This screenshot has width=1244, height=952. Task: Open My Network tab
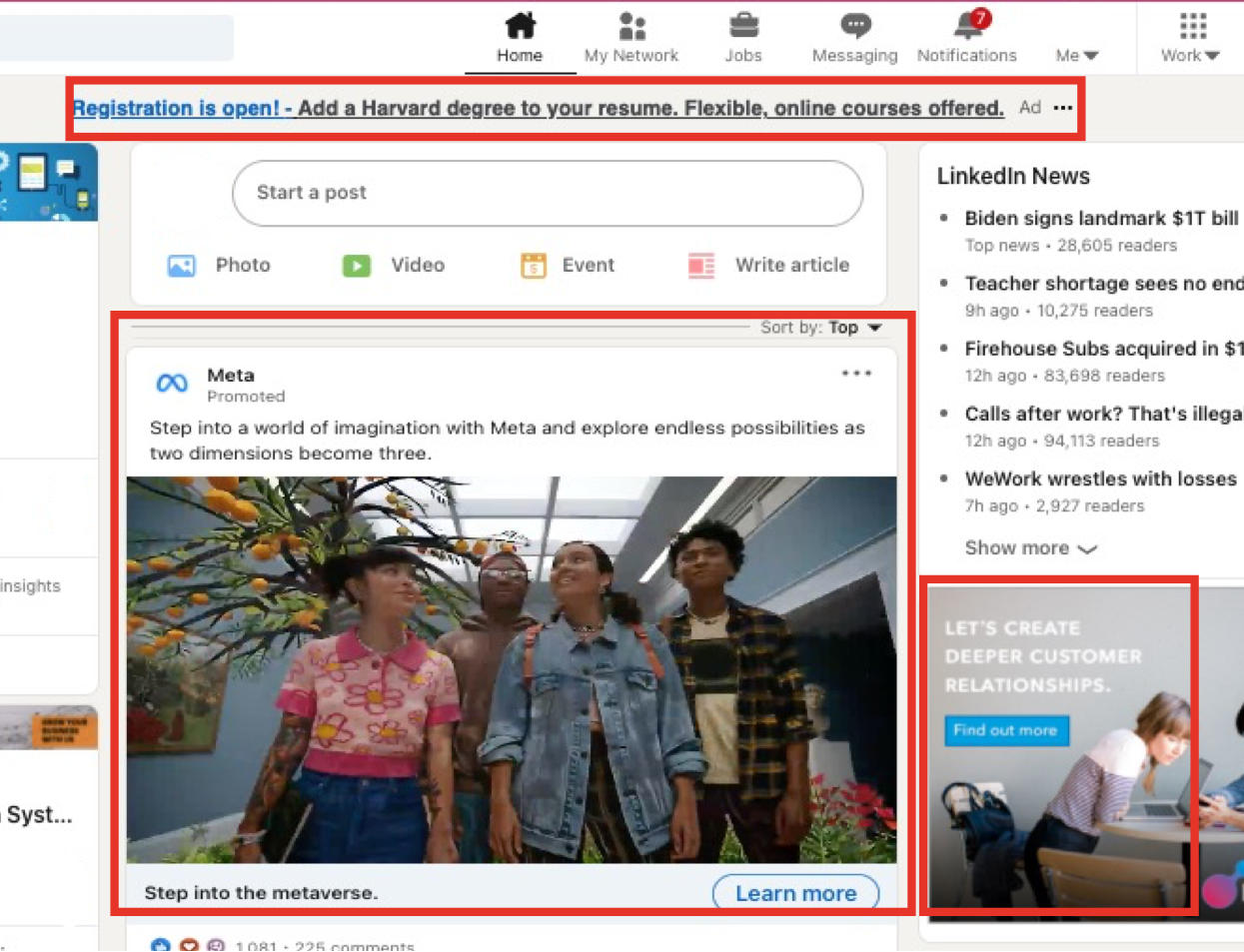[x=631, y=38]
